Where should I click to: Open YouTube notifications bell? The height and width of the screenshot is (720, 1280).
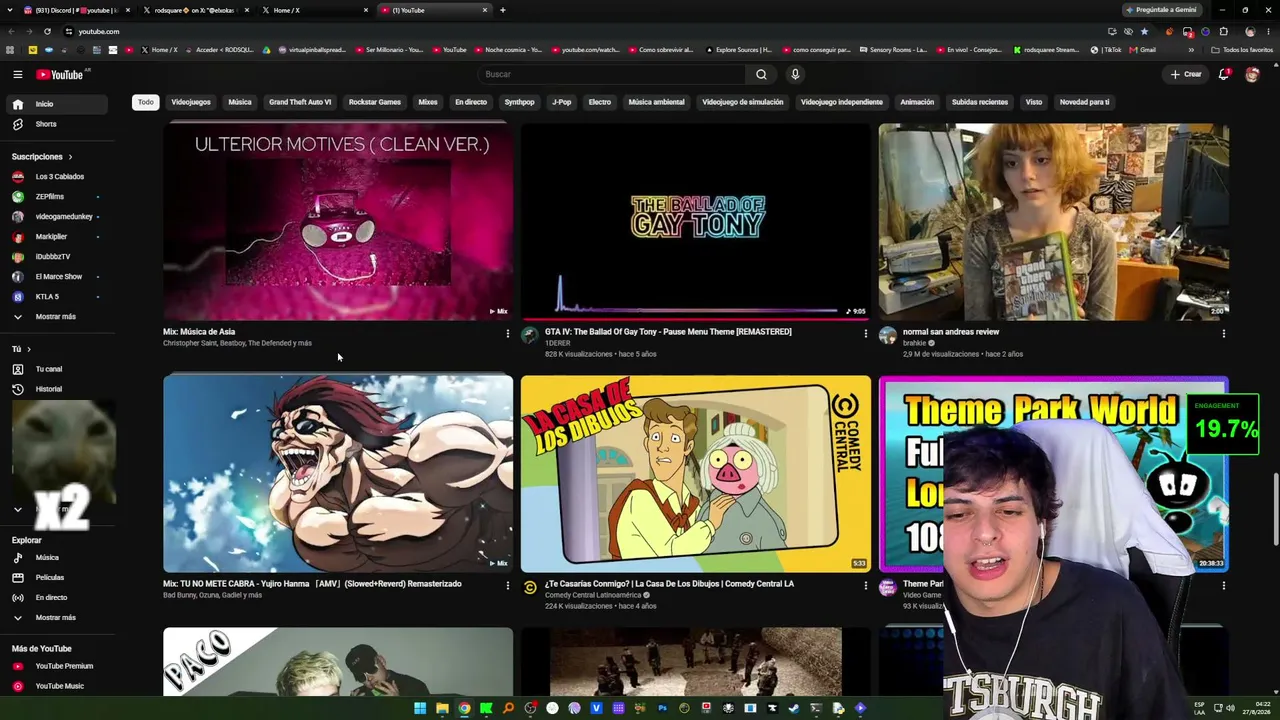click(x=1224, y=74)
